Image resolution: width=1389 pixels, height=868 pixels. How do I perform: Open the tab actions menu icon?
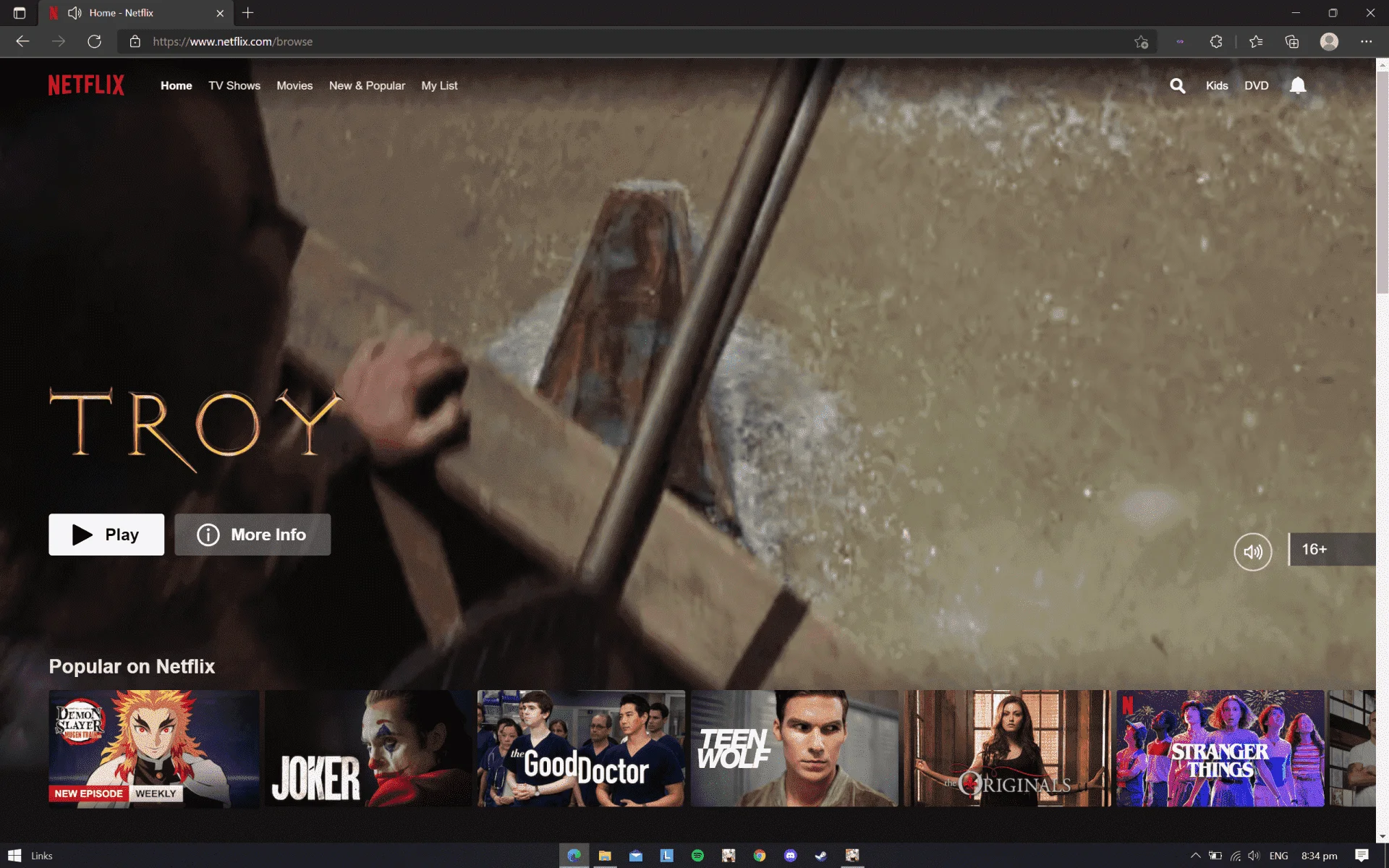[x=20, y=13]
